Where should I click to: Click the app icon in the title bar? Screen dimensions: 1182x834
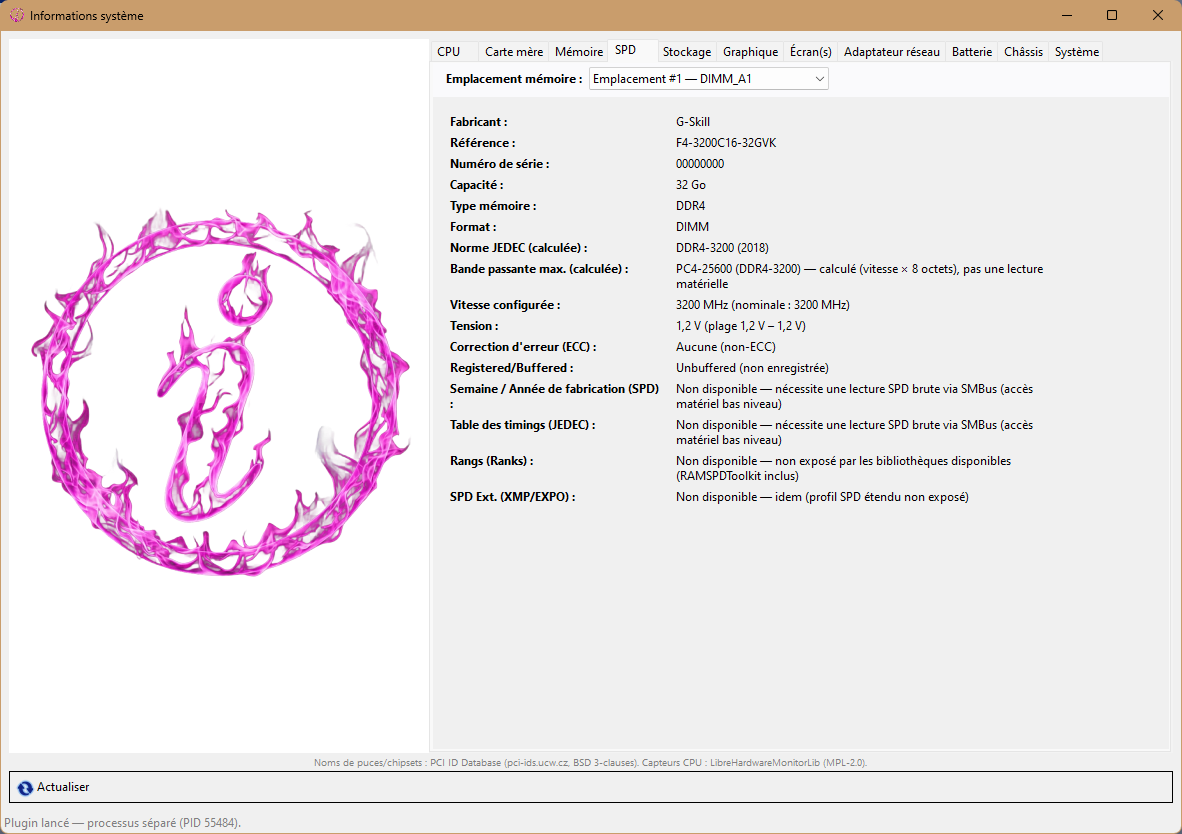point(17,15)
